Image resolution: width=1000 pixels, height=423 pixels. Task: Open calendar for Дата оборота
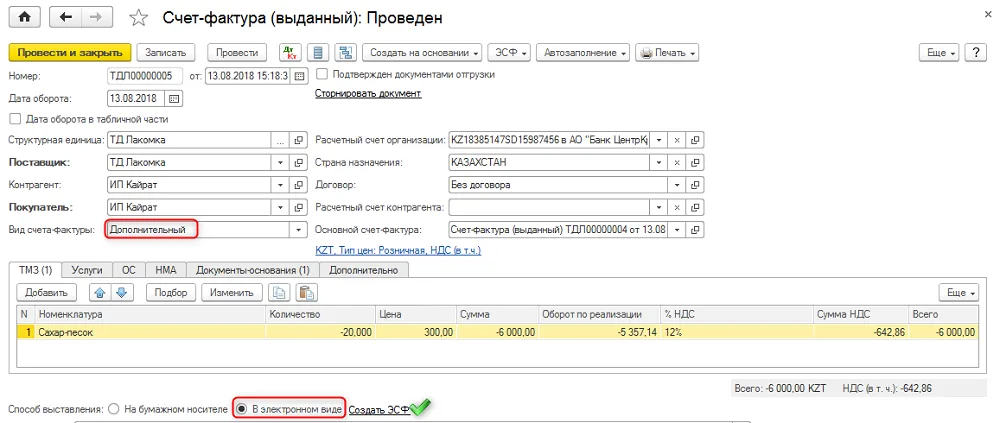173,99
